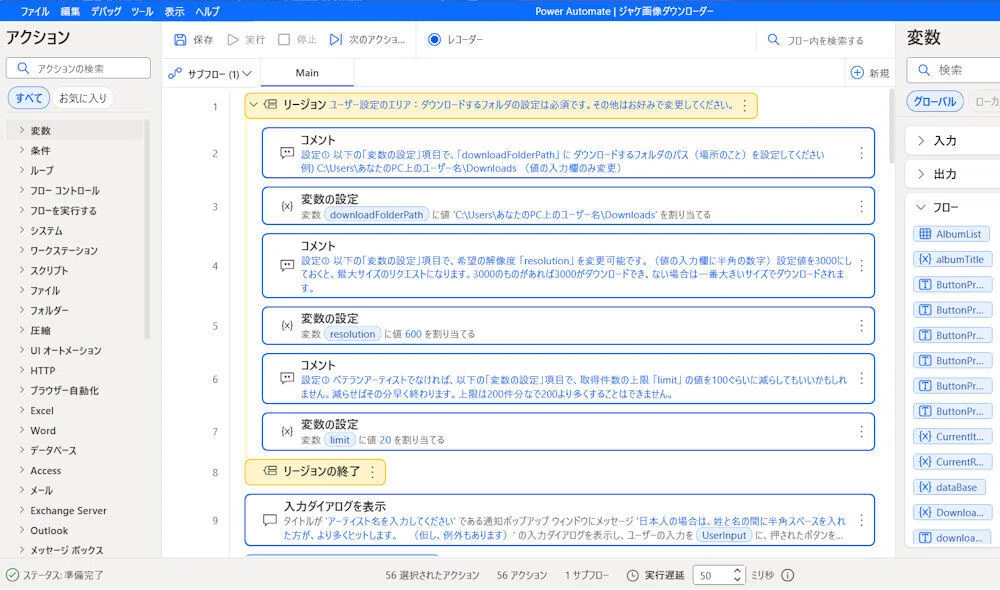Viewport: 1000px width, 590px height.
Task: Open more options for the region row
Action: pyautogui.click(x=744, y=106)
